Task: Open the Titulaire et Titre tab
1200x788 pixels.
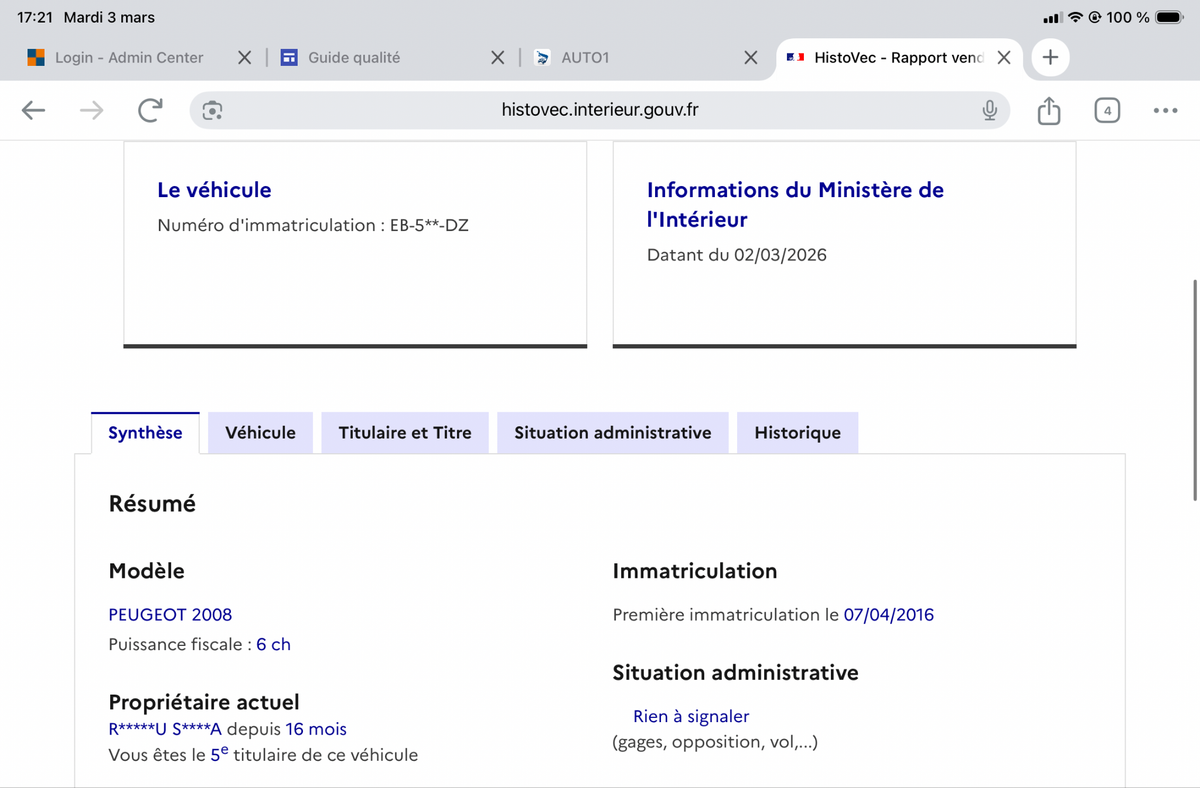Action: pyautogui.click(x=405, y=433)
